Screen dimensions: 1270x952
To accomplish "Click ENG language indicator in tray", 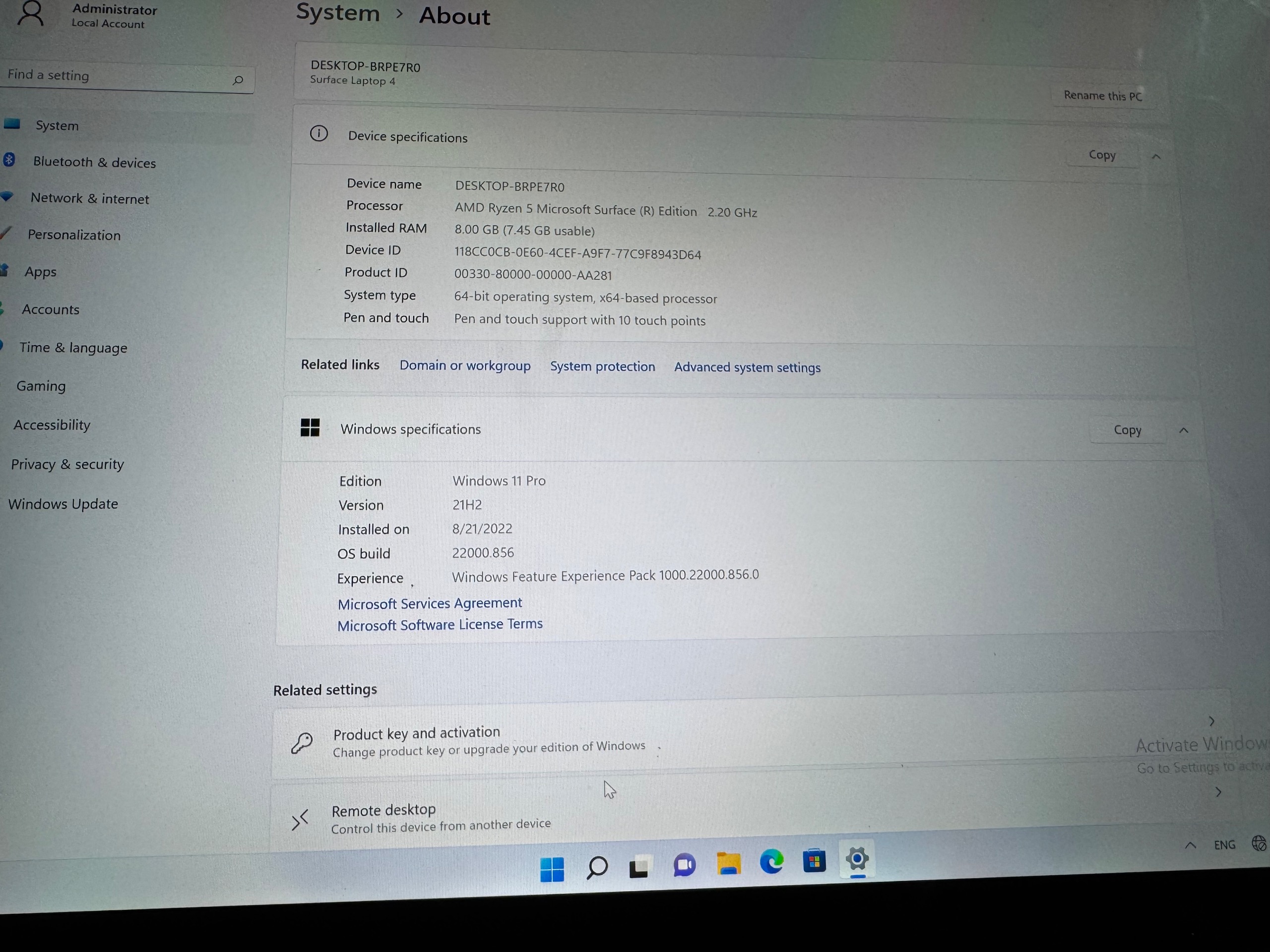I will point(1224,845).
